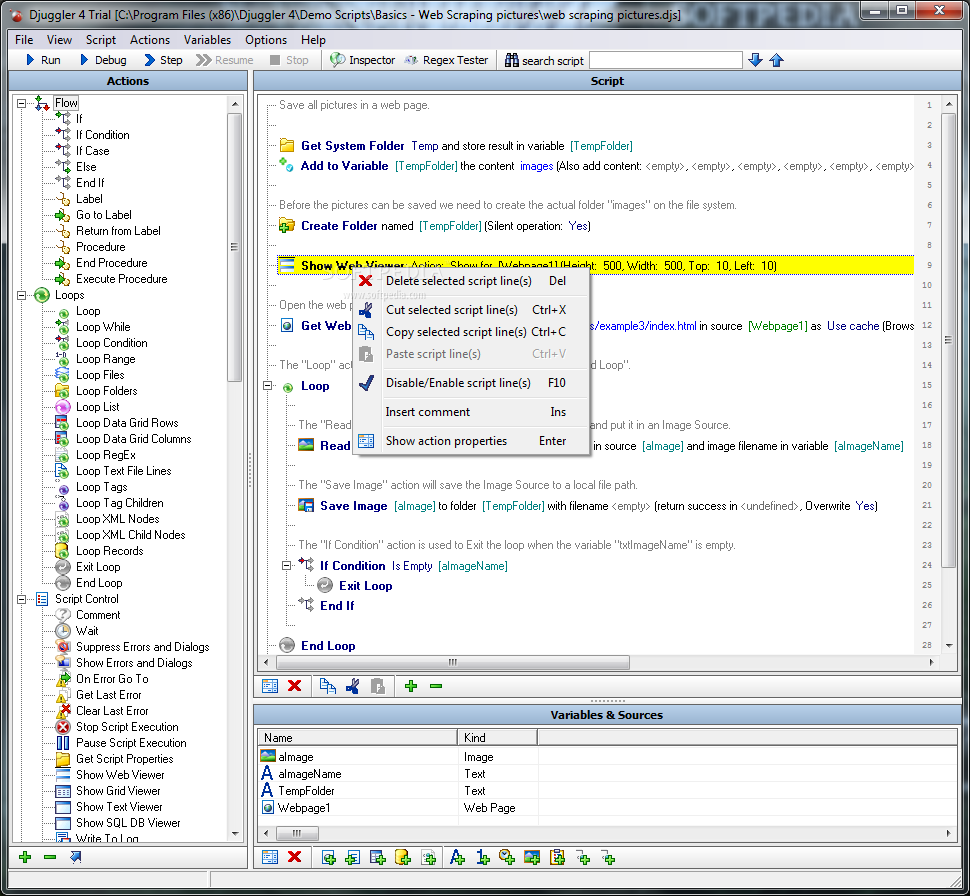
Task: Collapse the Script Control tree node
Action: coord(22,599)
